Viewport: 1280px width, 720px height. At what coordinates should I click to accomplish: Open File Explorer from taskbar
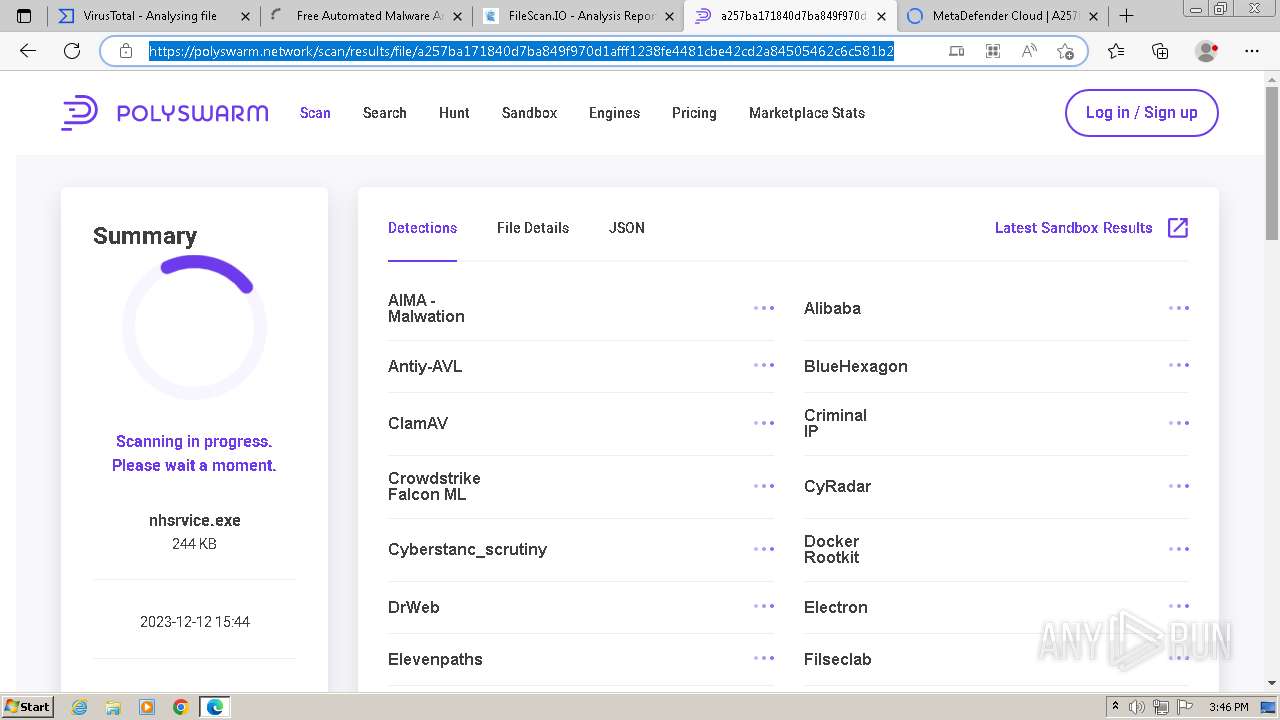pyautogui.click(x=113, y=707)
